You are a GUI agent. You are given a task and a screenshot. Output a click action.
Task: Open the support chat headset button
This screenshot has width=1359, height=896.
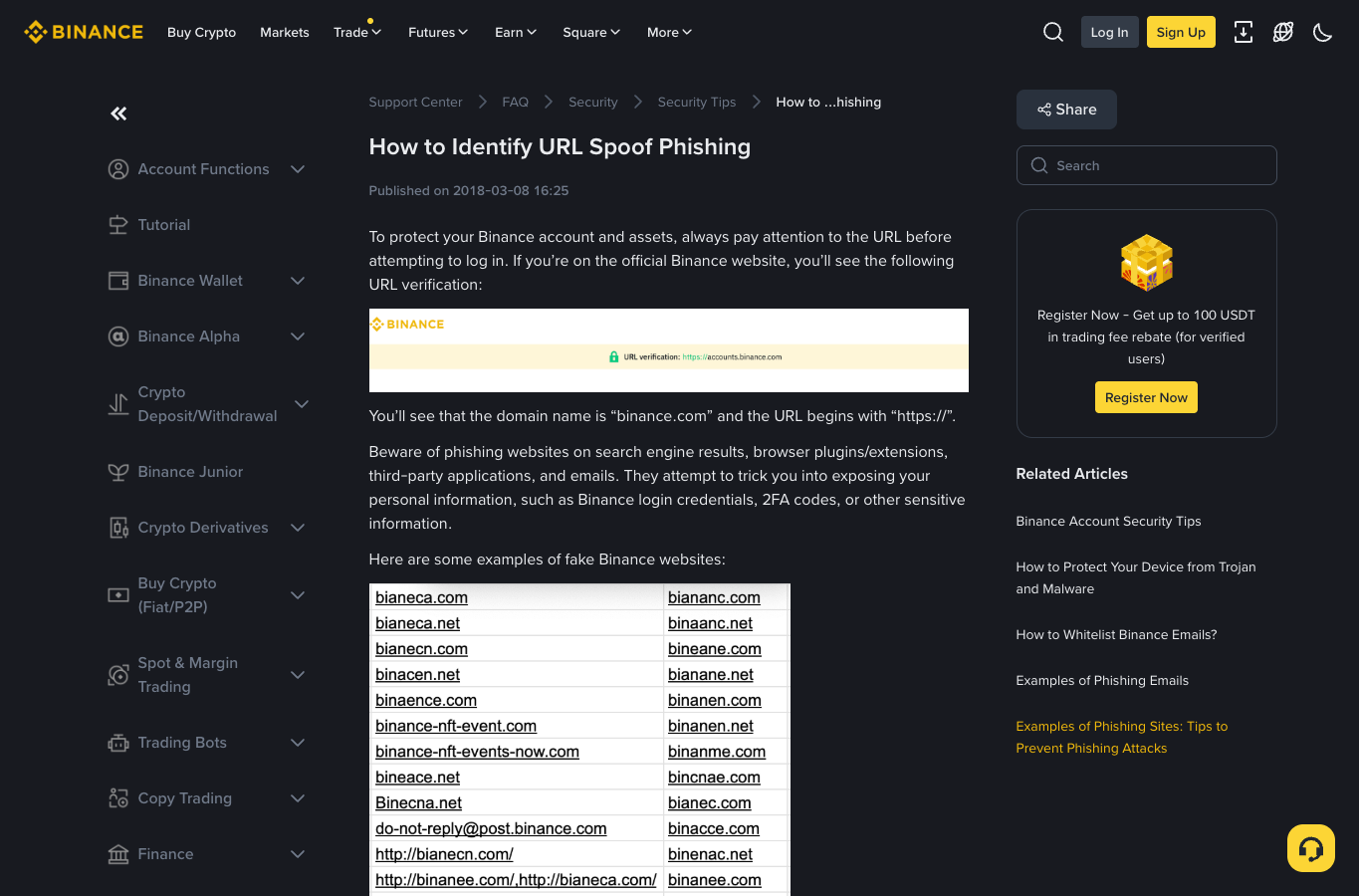(x=1311, y=848)
